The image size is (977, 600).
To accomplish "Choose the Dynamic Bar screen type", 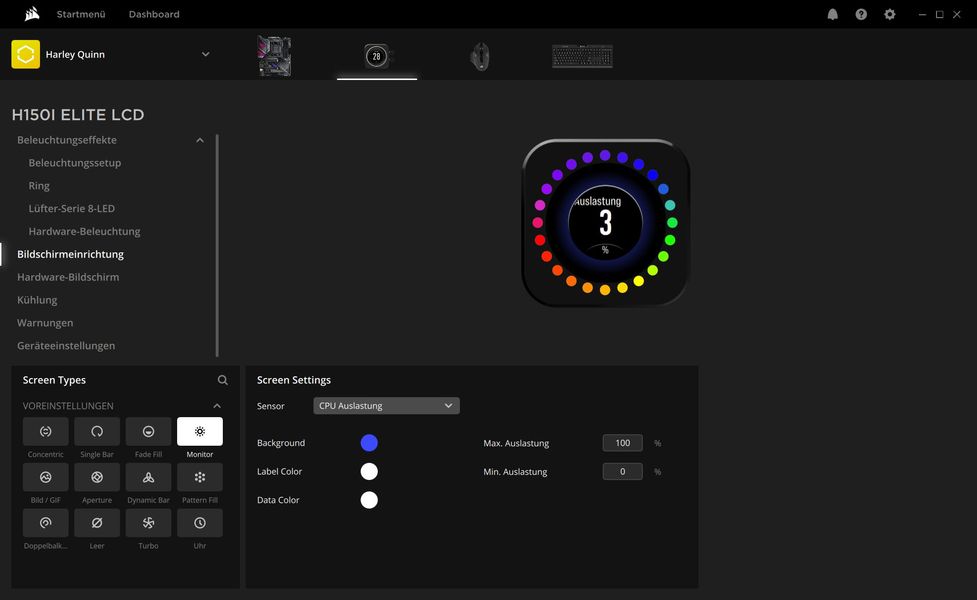I will pyautogui.click(x=148, y=477).
